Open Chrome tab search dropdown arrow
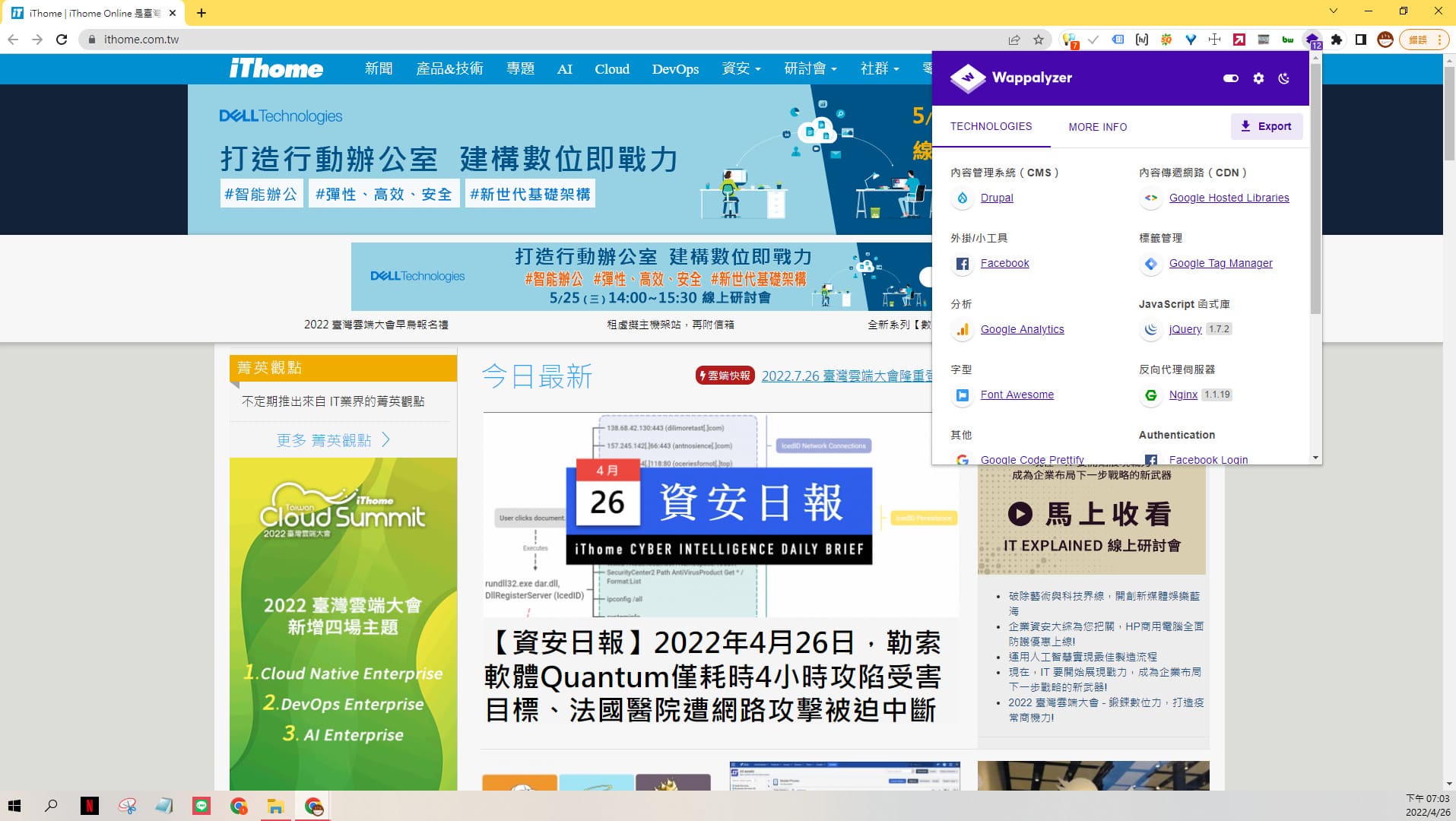The width and height of the screenshot is (1456, 821). tap(1333, 11)
